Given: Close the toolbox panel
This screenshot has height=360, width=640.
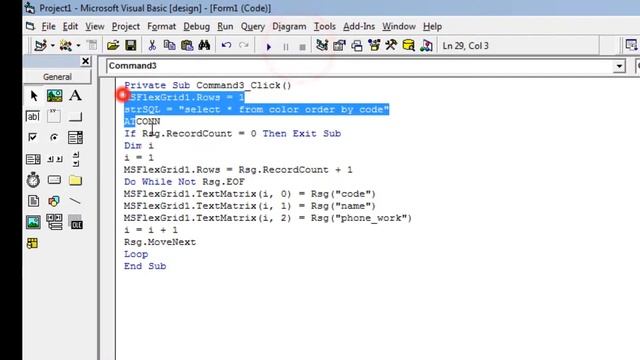Looking at the screenshot, I should point(85,61).
